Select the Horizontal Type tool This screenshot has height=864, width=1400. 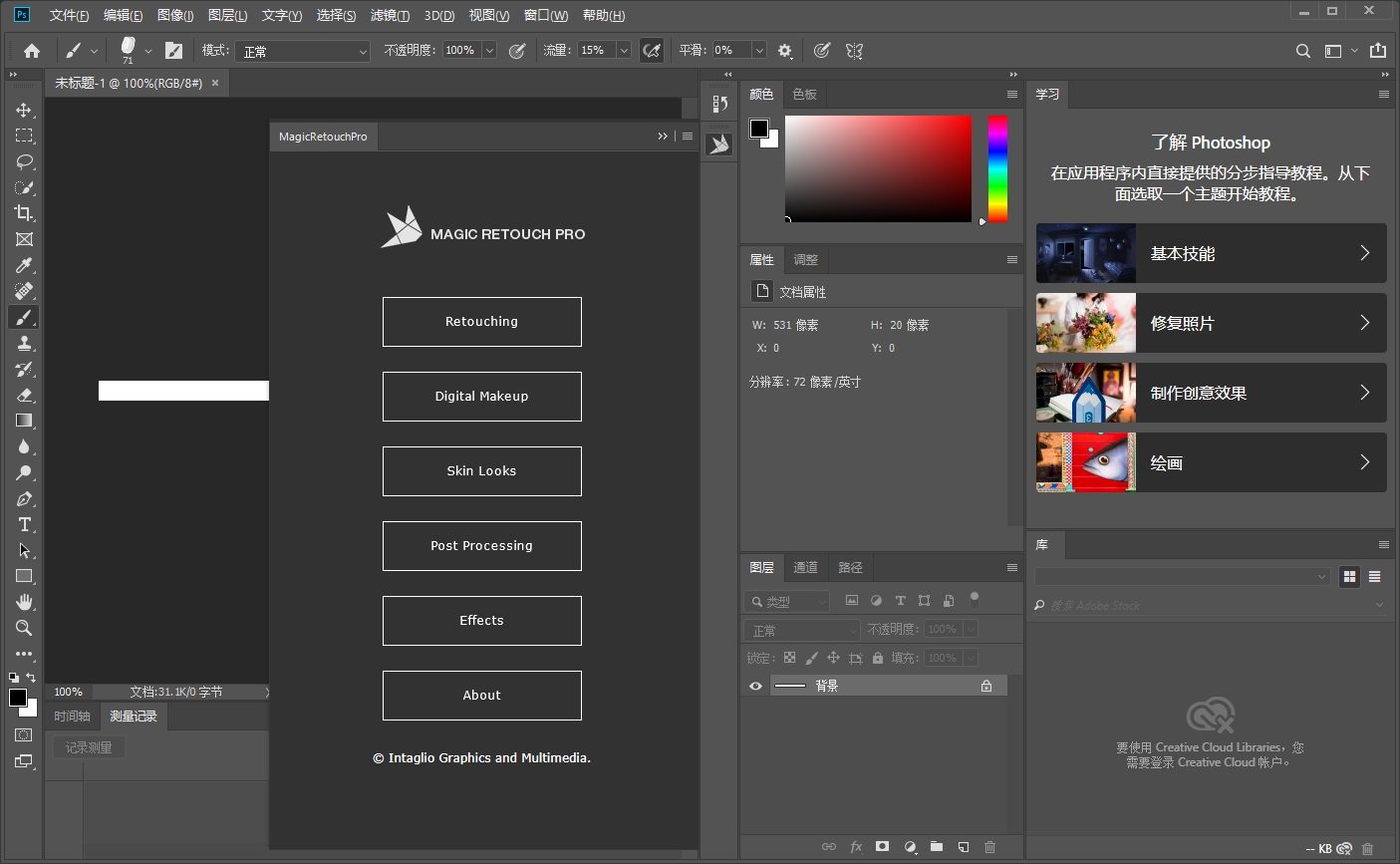point(24,524)
